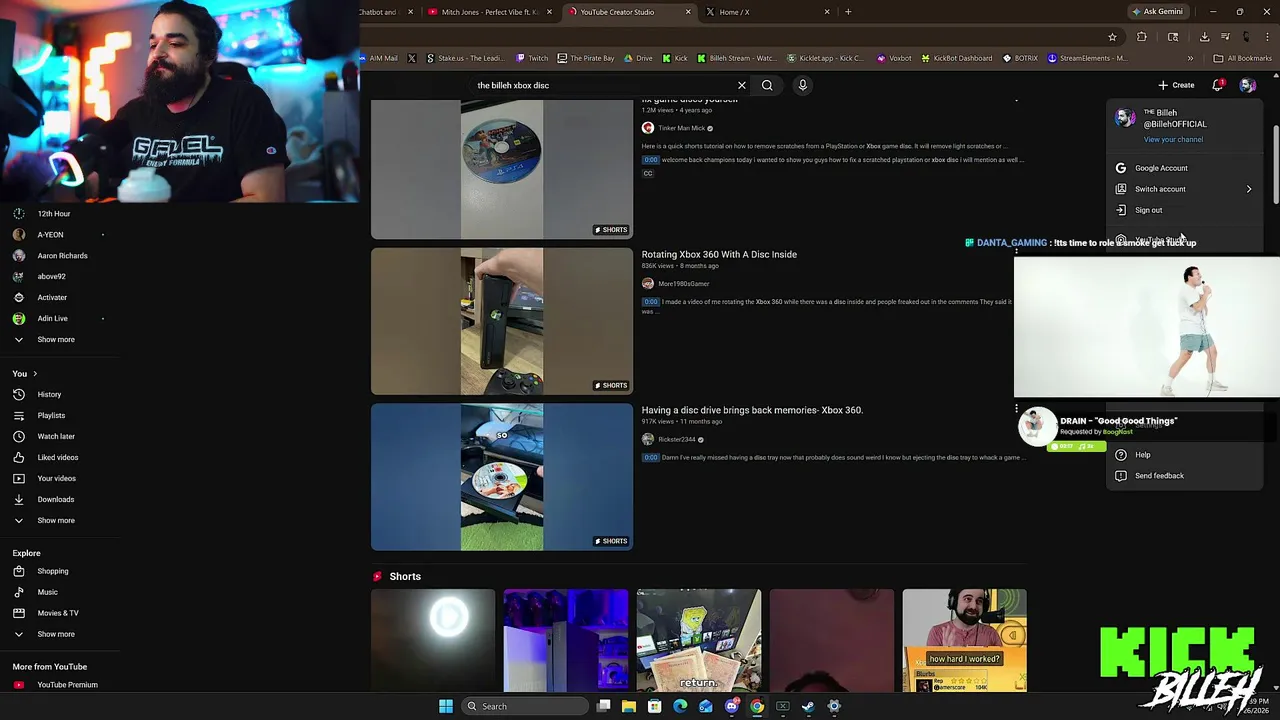Open the PlayStation disc Shorts thumbnail

click(502, 169)
